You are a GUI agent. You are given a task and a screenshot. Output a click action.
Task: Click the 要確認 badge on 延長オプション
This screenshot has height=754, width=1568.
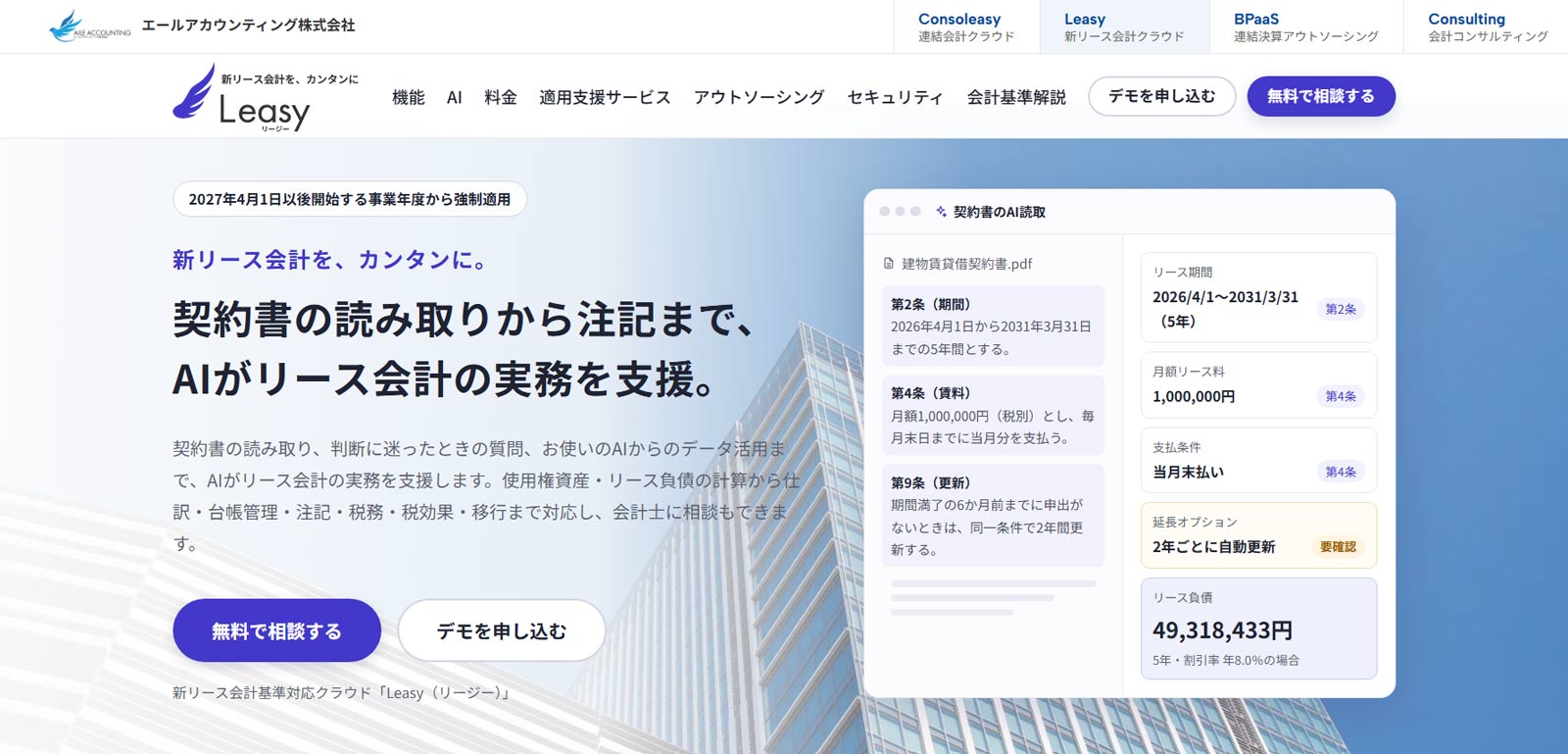click(1338, 547)
